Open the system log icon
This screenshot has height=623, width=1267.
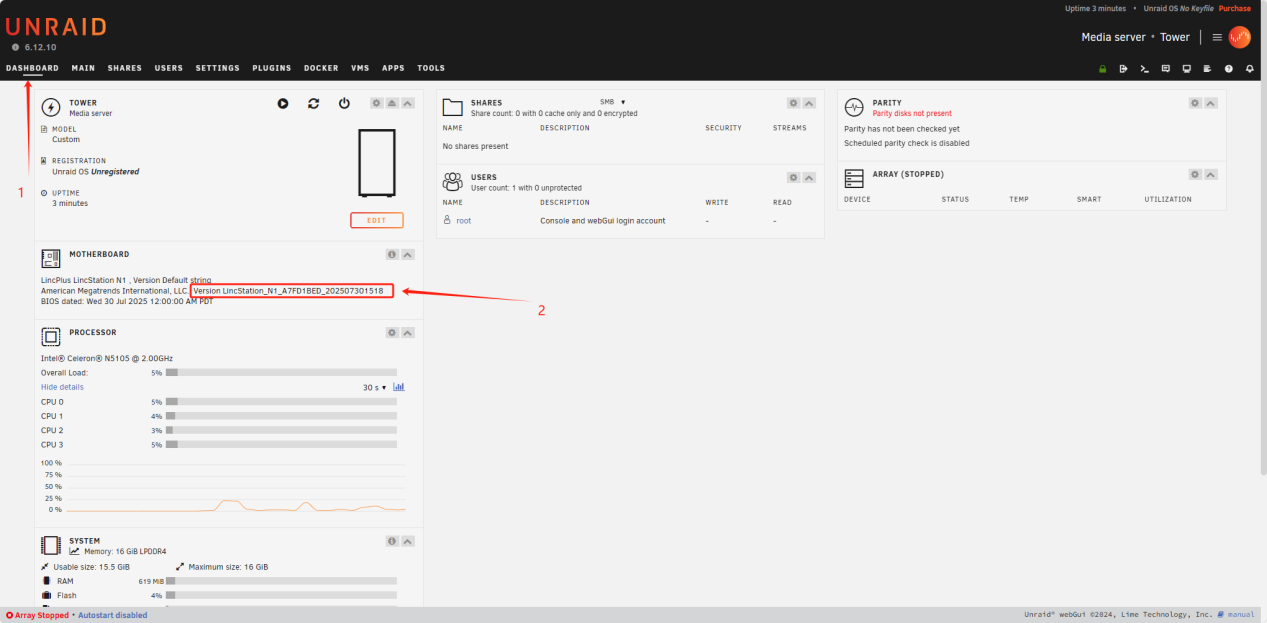tap(1207, 69)
